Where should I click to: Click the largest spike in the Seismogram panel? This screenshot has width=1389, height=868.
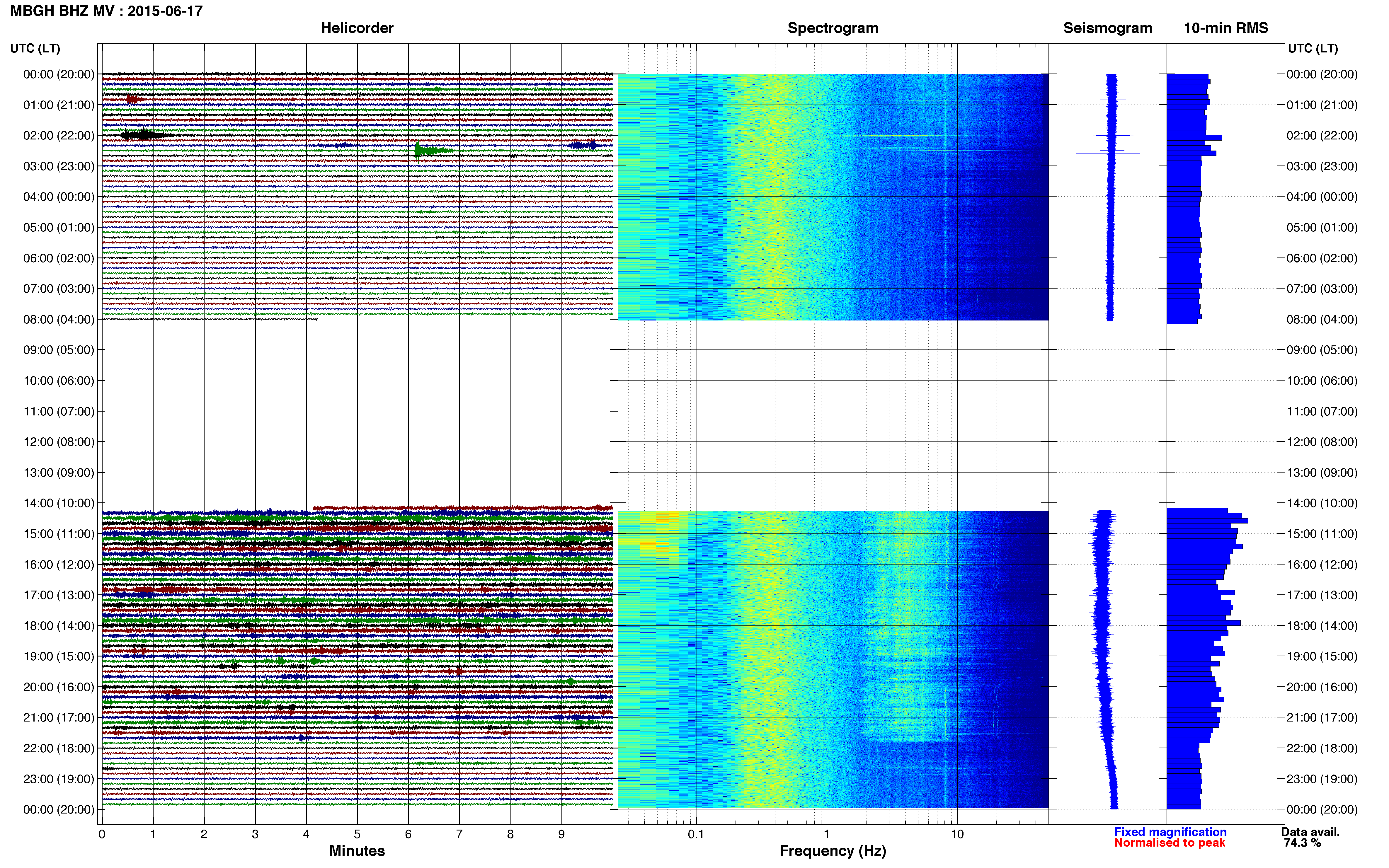pos(1108,153)
